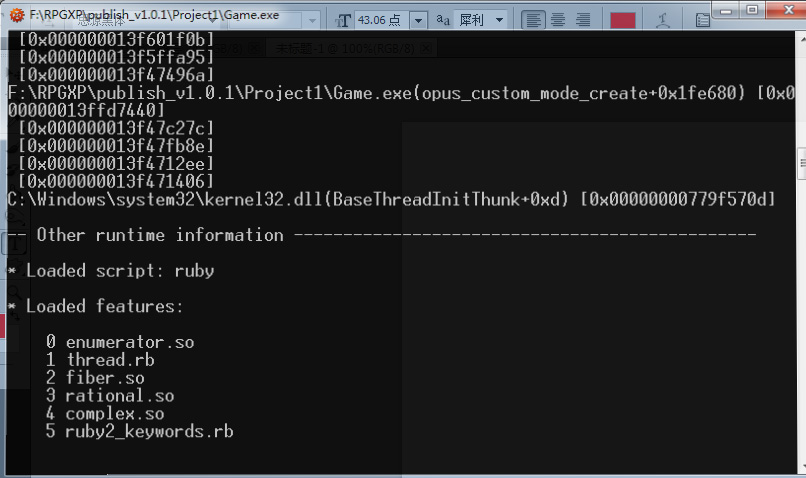Select center align text

(x=558, y=20)
